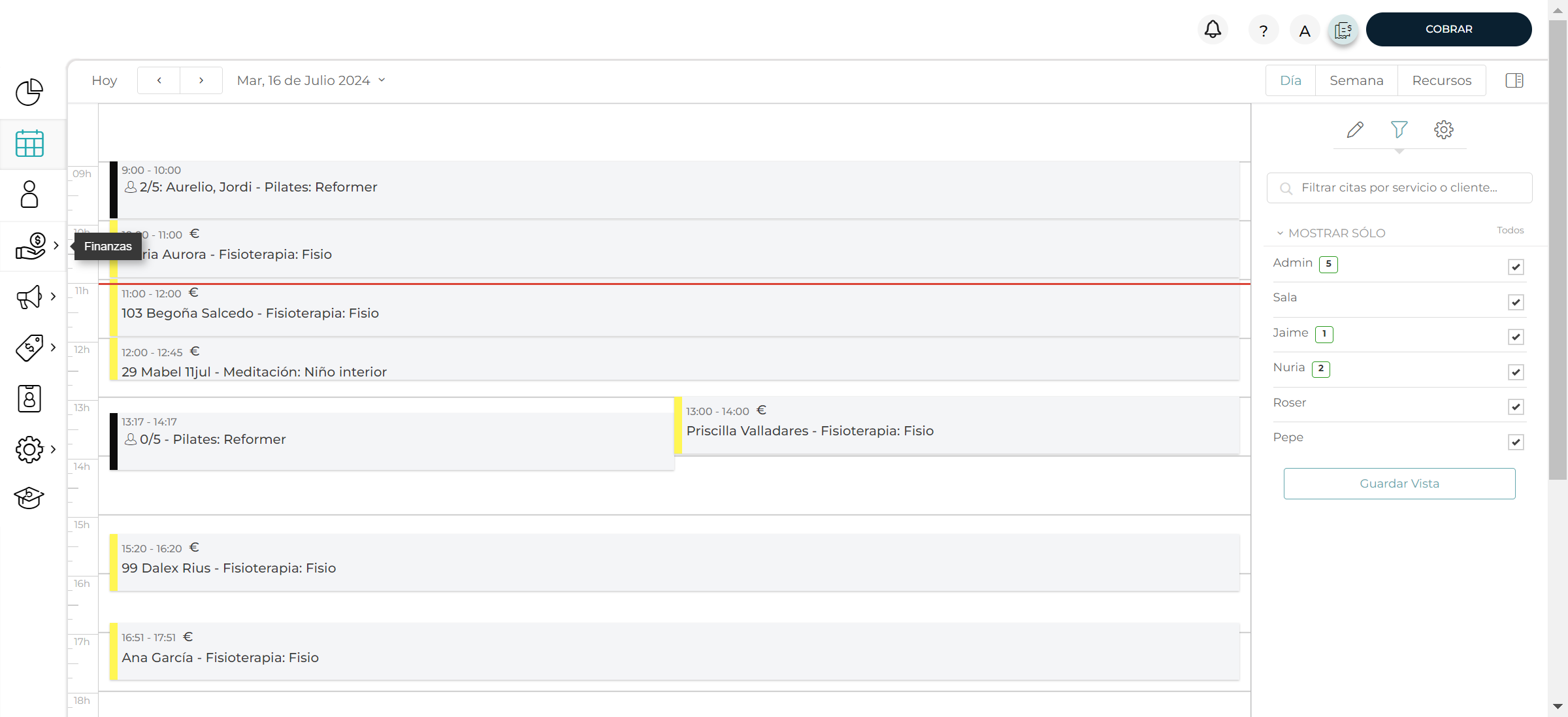
Task: Switch to Recursos view tab
Action: click(x=1442, y=80)
